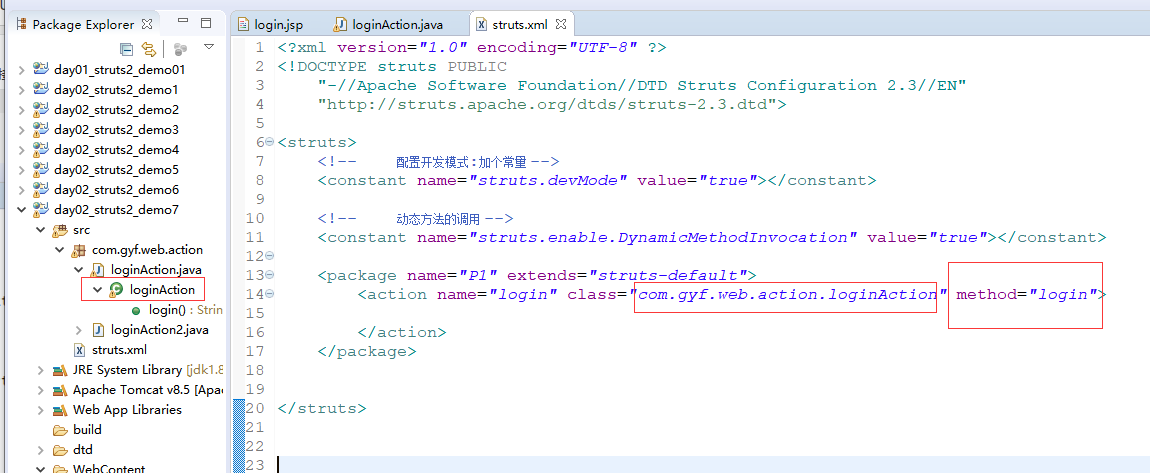
Task: Click day02_struts2_demo1 project icon
Action: (x=40, y=89)
